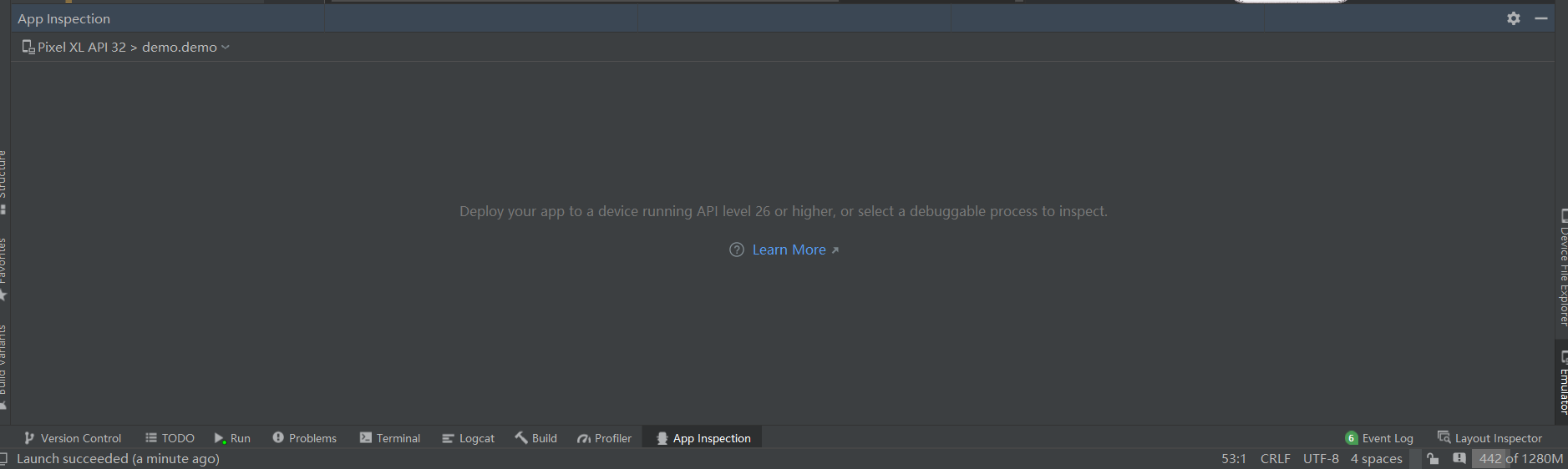
Task: Click the help question mark icon
Action: pos(736,250)
